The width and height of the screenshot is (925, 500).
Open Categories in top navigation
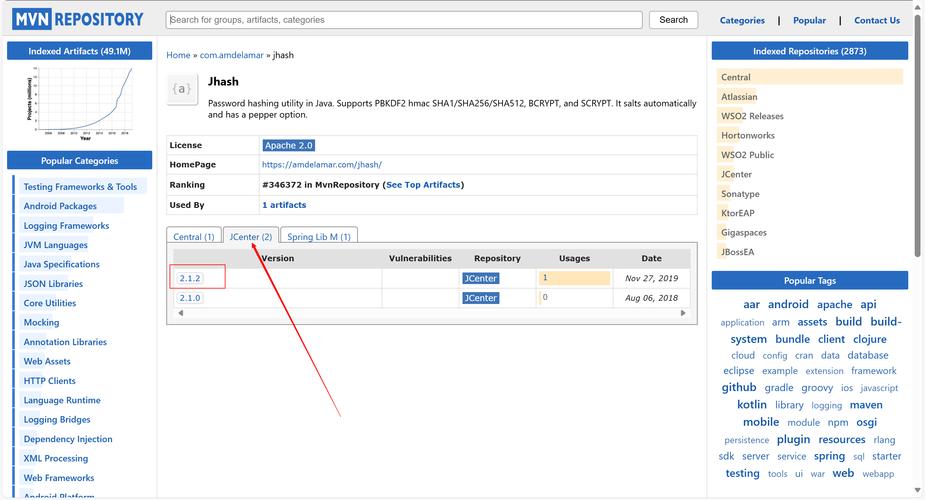742,20
